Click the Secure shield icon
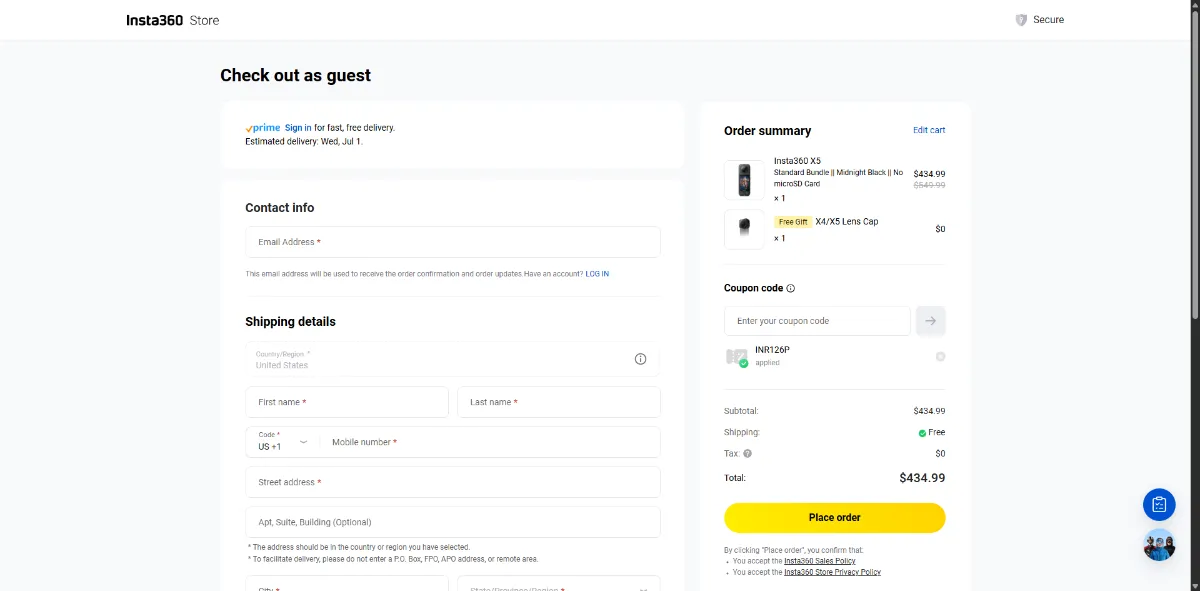Screen dimensions: 1200x591 pyautogui.click(x=1021, y=20)
